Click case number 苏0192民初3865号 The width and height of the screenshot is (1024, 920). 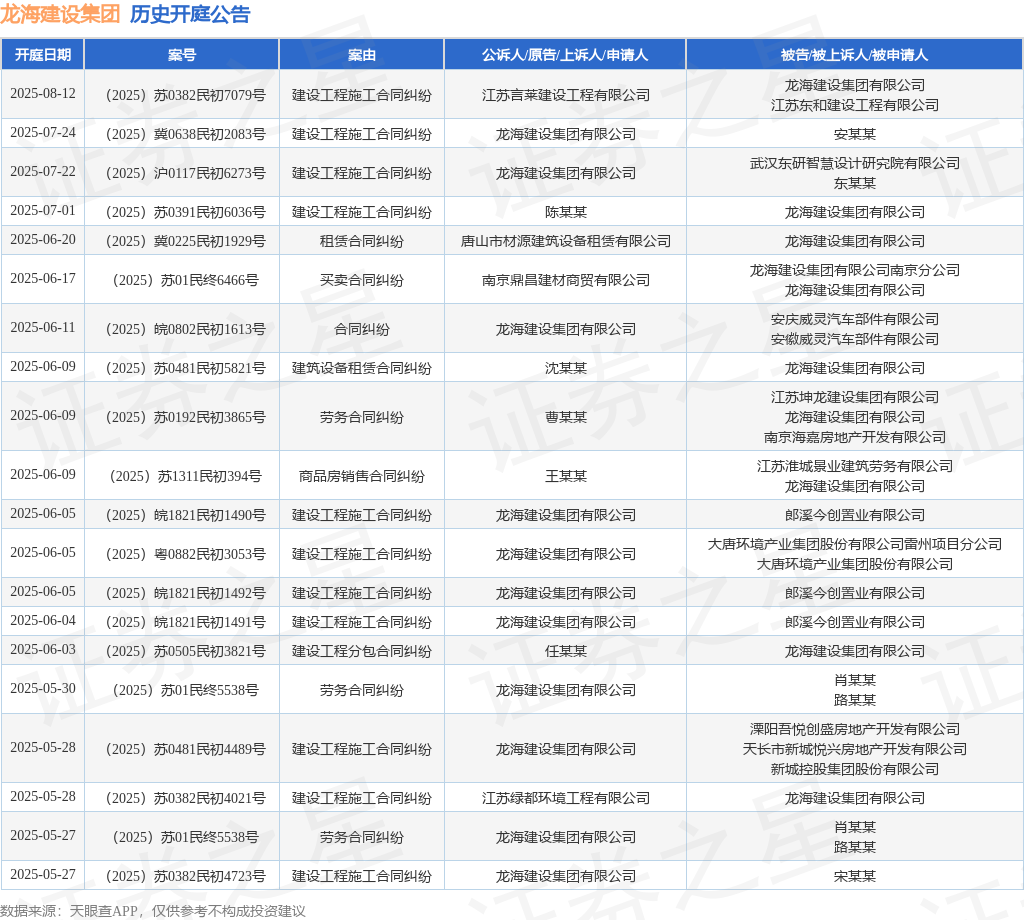[185, 417]
